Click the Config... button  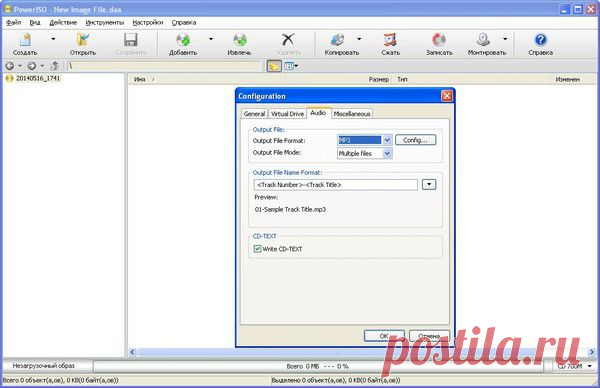click(415, 140)
